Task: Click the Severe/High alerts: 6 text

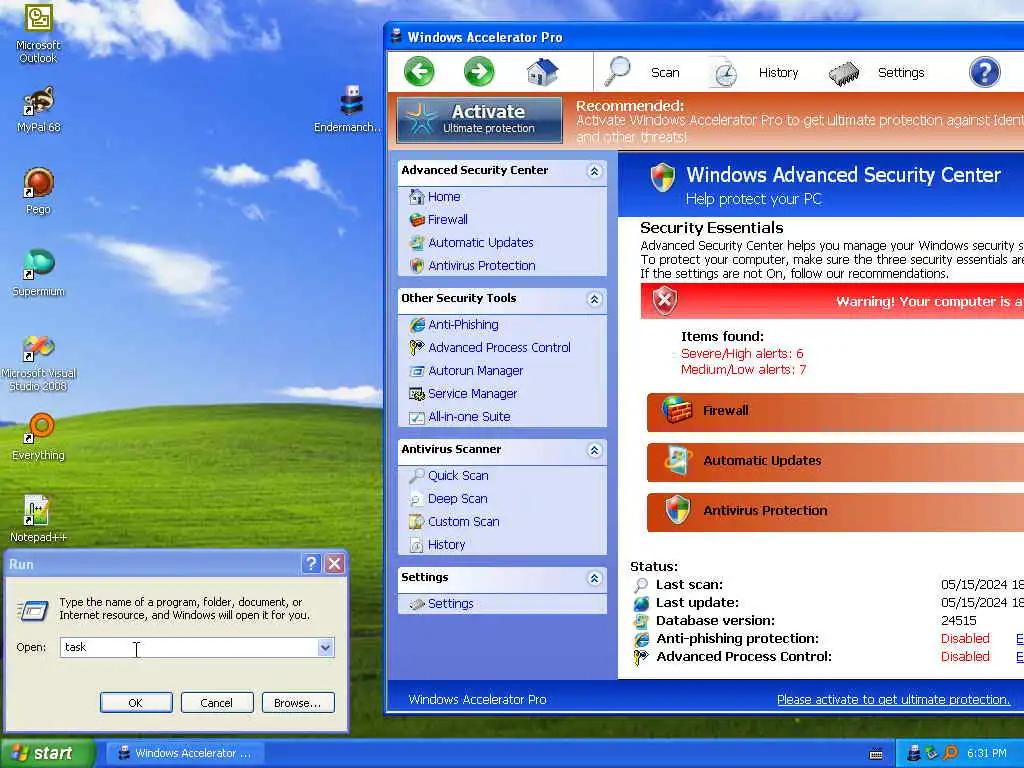Action: pos(742,353)
